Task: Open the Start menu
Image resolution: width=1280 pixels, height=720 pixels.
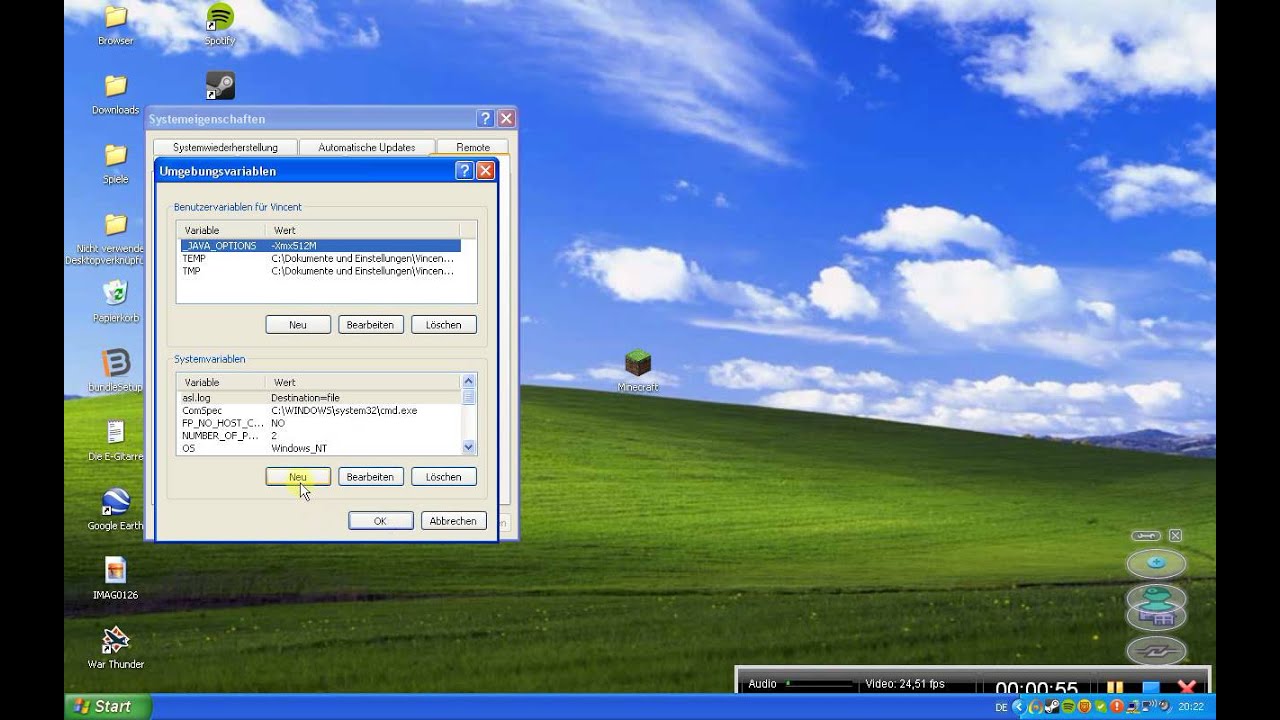Action: 108,706
